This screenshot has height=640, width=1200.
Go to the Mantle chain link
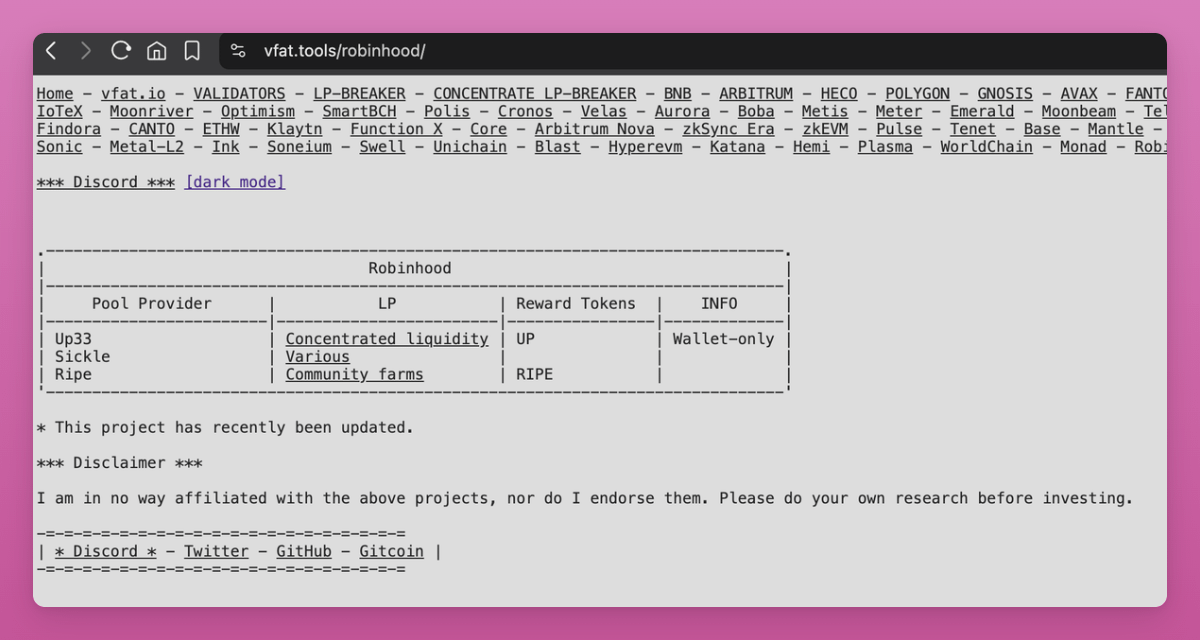[x=1116, y=130]
